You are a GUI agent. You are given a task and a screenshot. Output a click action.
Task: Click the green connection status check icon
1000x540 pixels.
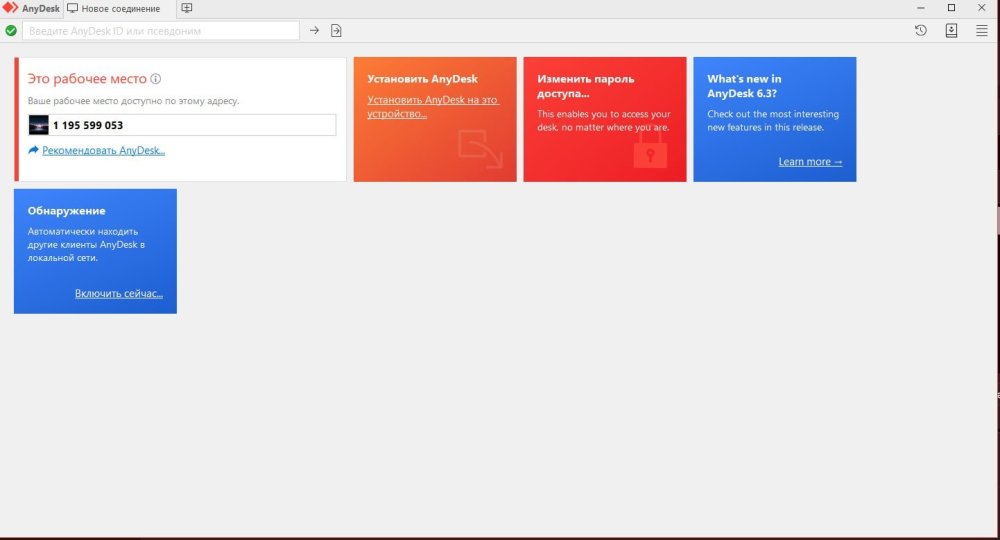pos(11,31)
